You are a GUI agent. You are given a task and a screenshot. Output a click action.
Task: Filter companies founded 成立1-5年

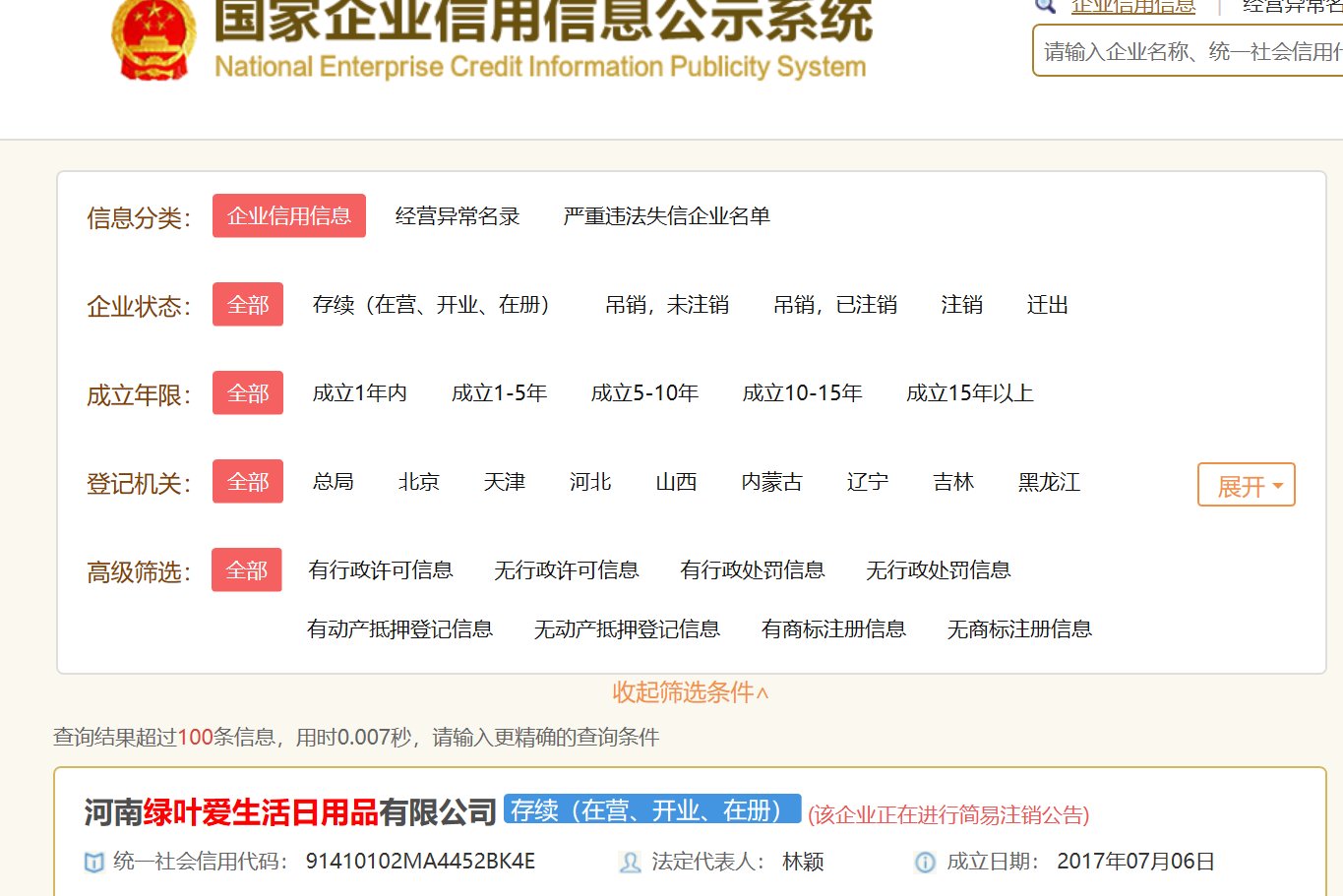(498, 392)
